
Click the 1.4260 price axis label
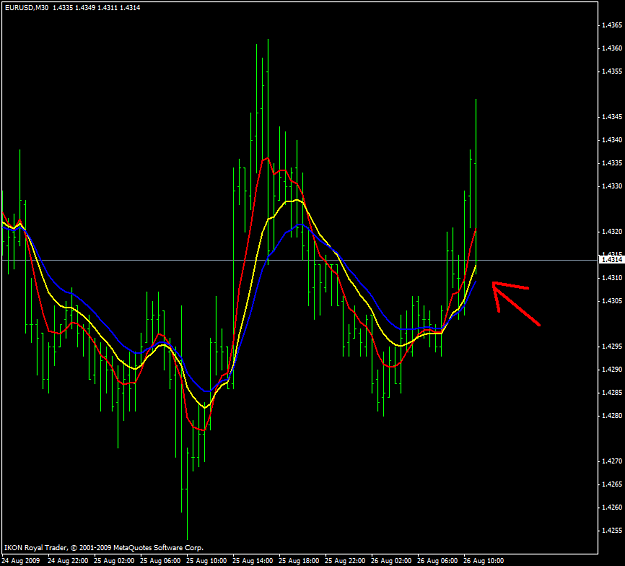pos(612,507)
